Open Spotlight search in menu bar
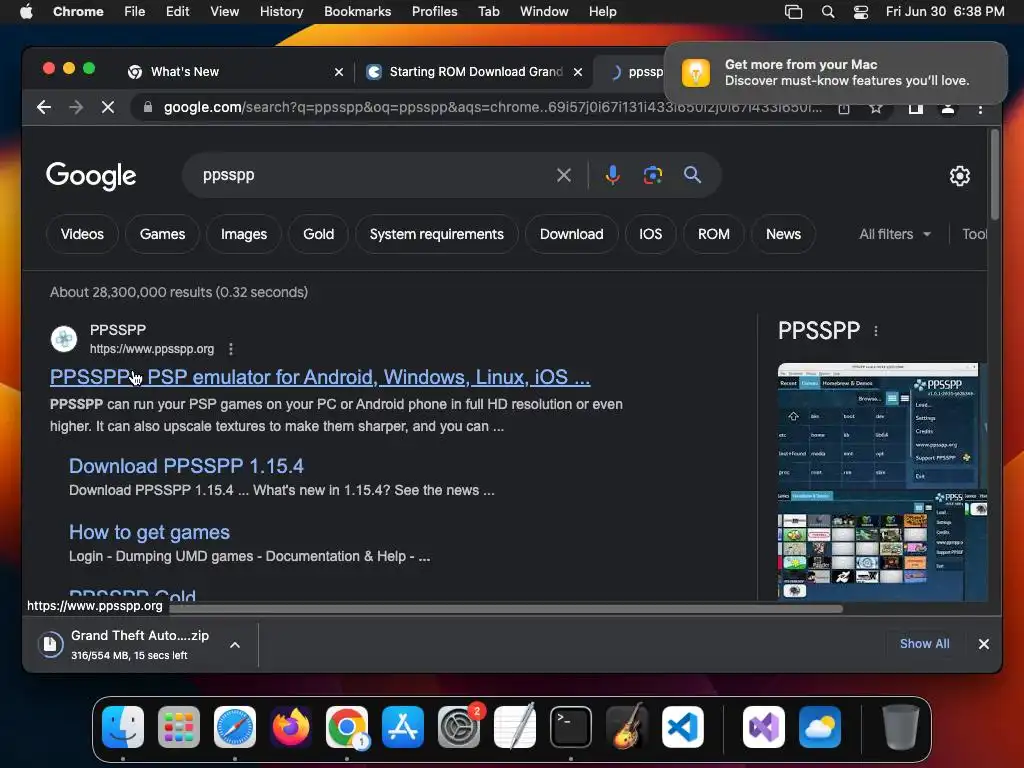 point(828,12)
